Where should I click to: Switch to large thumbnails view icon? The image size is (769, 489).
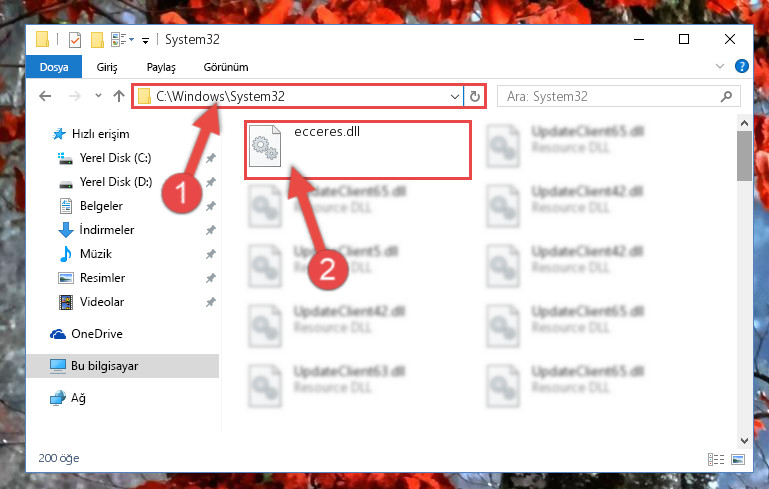pyautogui.click(x=738, y=460)
